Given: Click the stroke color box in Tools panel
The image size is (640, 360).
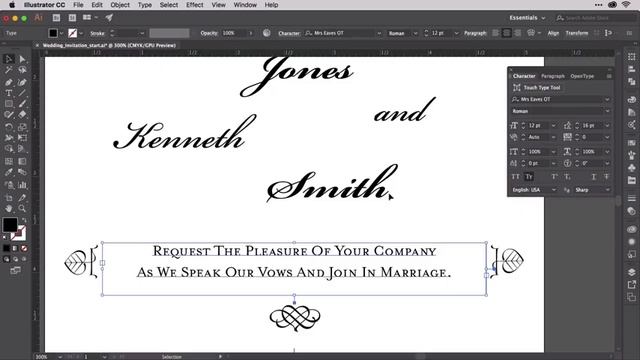Looking at the screenshot, I should coord(19,234).
